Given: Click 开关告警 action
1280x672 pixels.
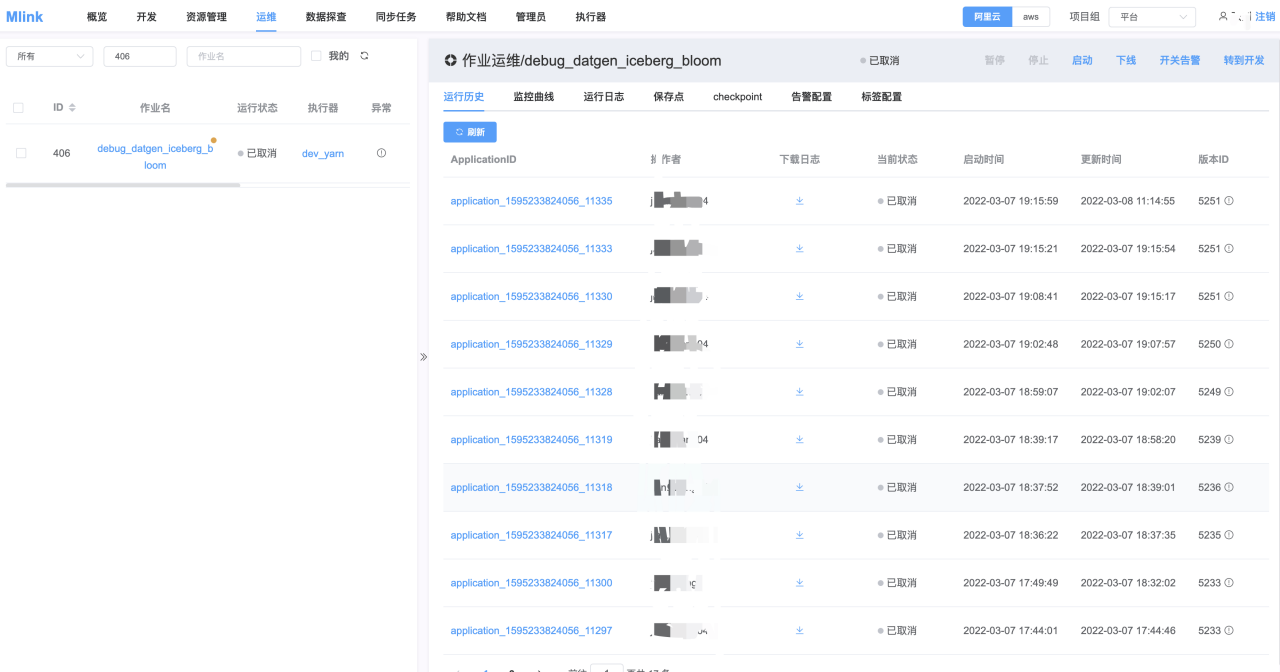Looking at the screenshot, I should click(1180, 61).
